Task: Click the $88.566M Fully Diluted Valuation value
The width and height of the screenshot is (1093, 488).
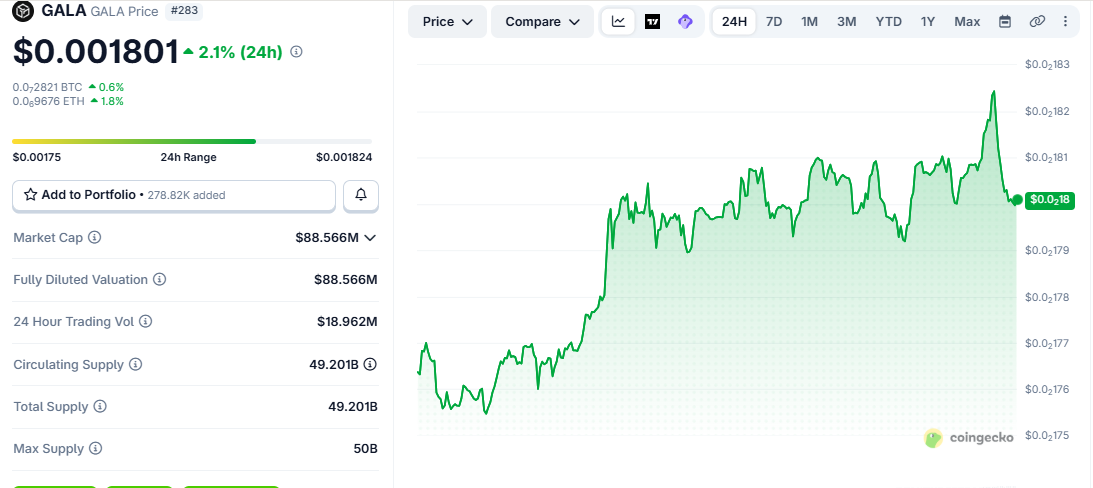Action: (x=346, y=280)
